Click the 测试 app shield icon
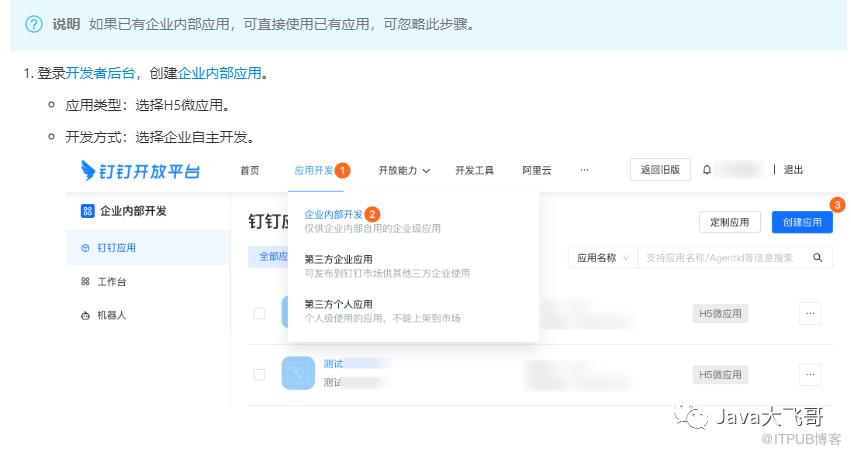The image size is (851, 454). click(x=298, y=374)
